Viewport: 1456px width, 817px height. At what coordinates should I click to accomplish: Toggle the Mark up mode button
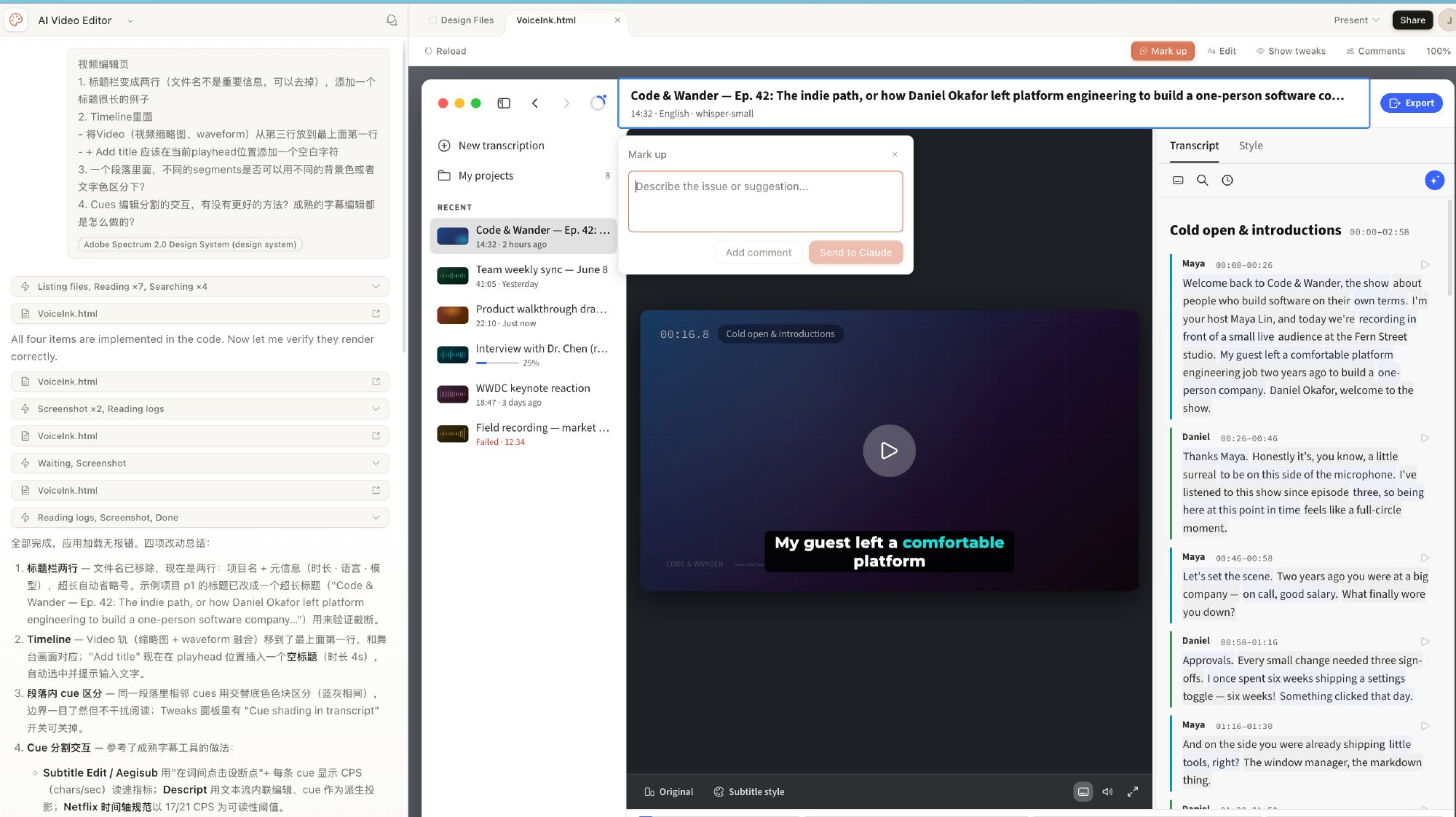click(1163, 51)
